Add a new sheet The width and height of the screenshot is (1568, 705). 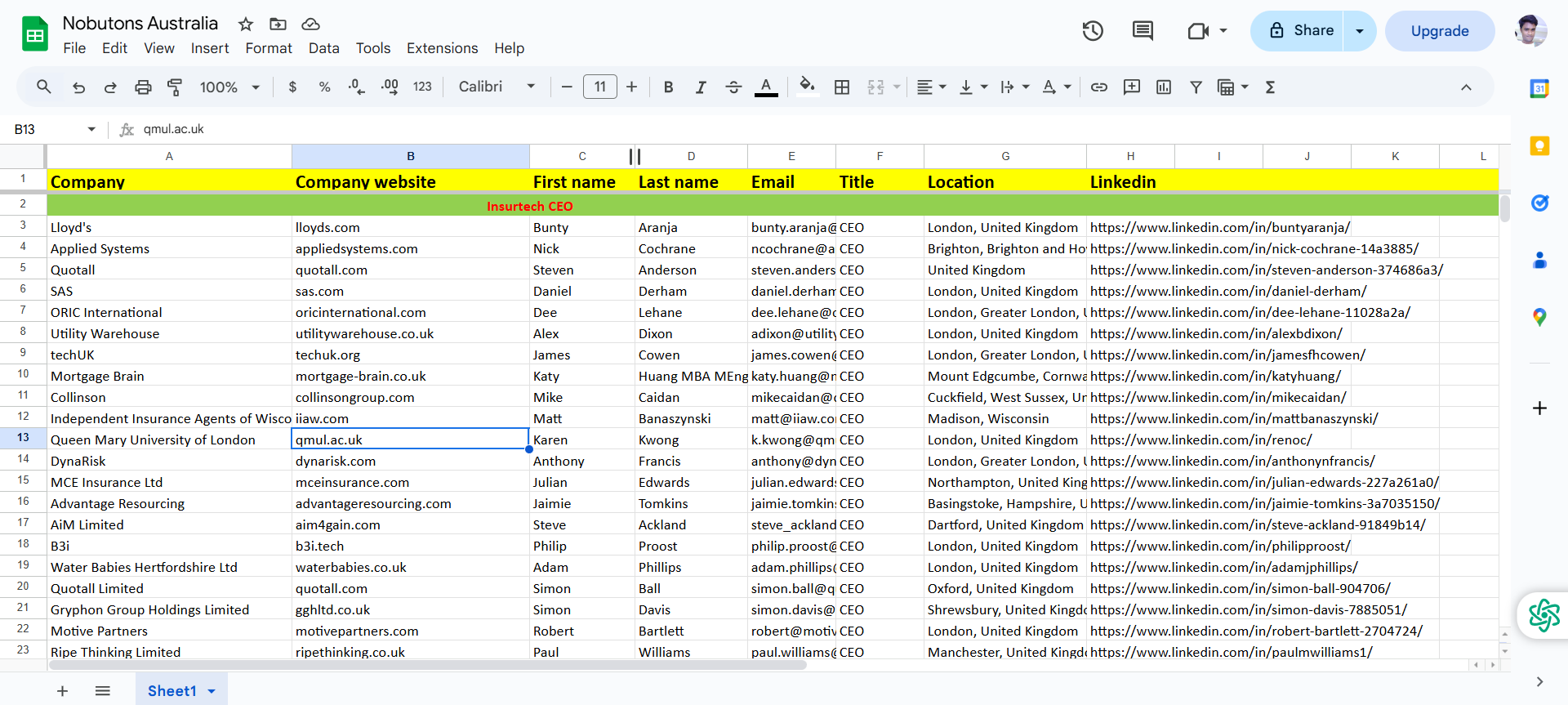tap(62, 691)
